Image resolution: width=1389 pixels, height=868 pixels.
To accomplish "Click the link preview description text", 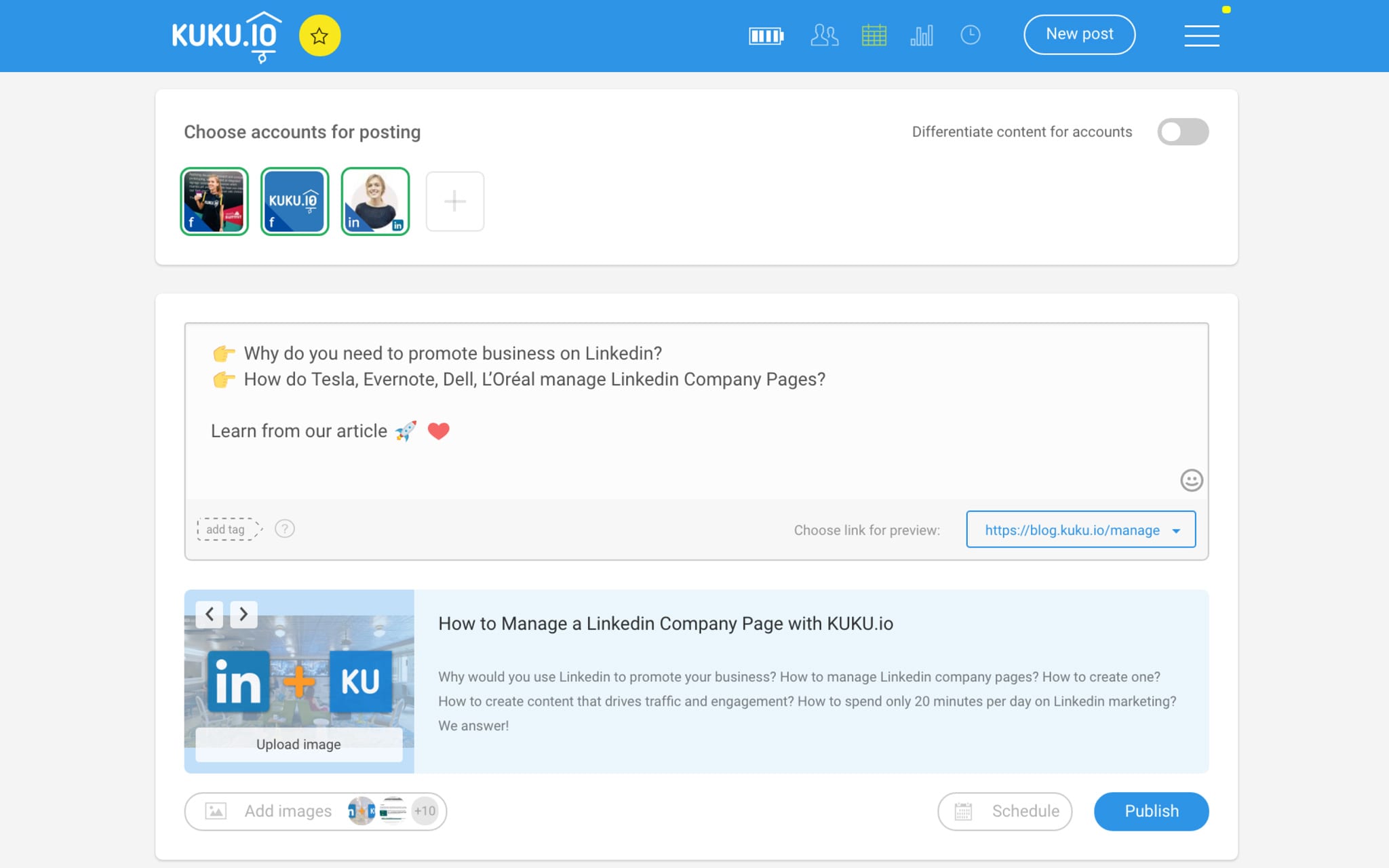I will (x=807, y=701).
